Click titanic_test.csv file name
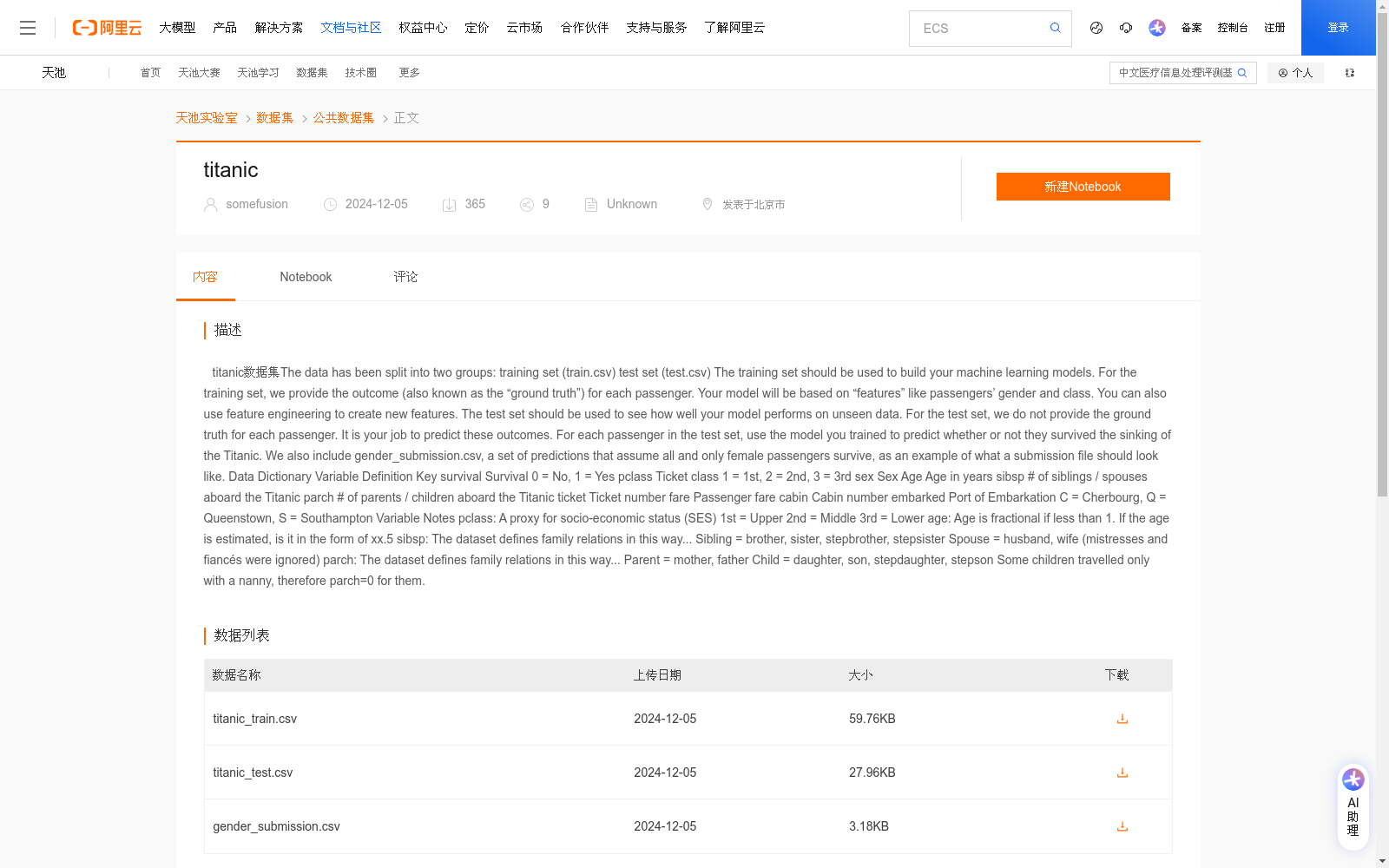Screen dimensions: 1389x868 pos(253,773)
